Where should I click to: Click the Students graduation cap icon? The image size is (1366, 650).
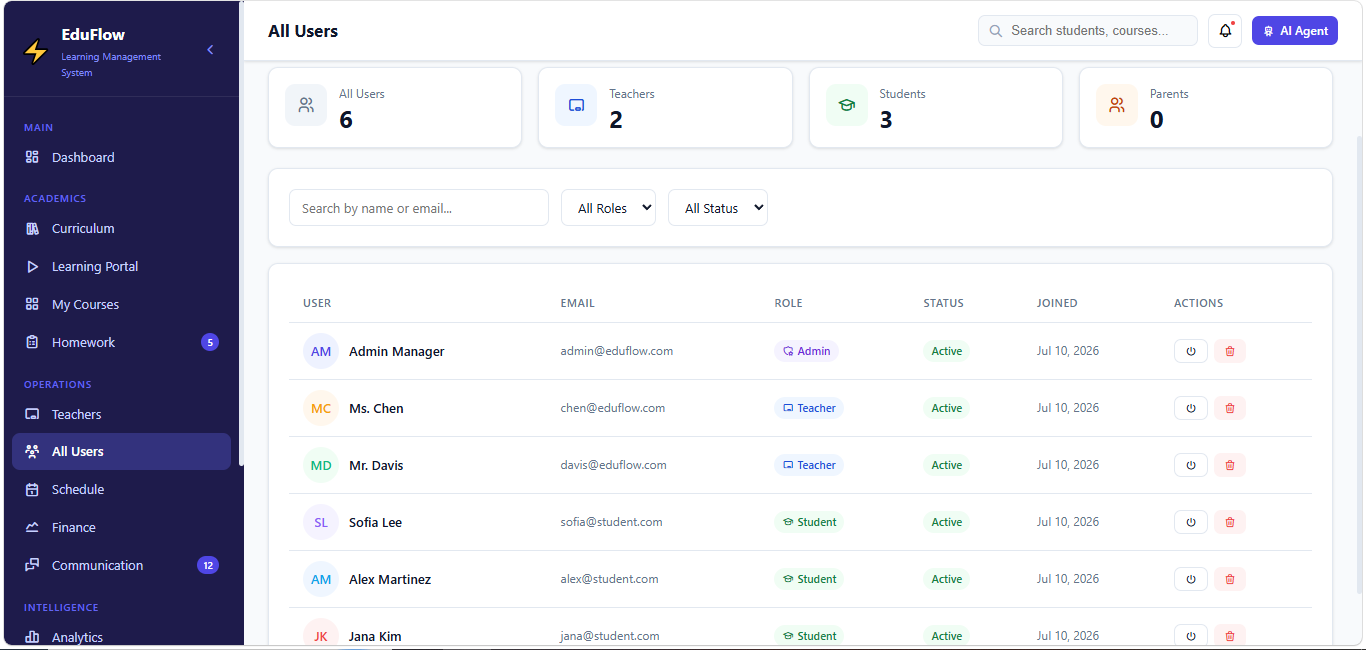tap(847, 105)
